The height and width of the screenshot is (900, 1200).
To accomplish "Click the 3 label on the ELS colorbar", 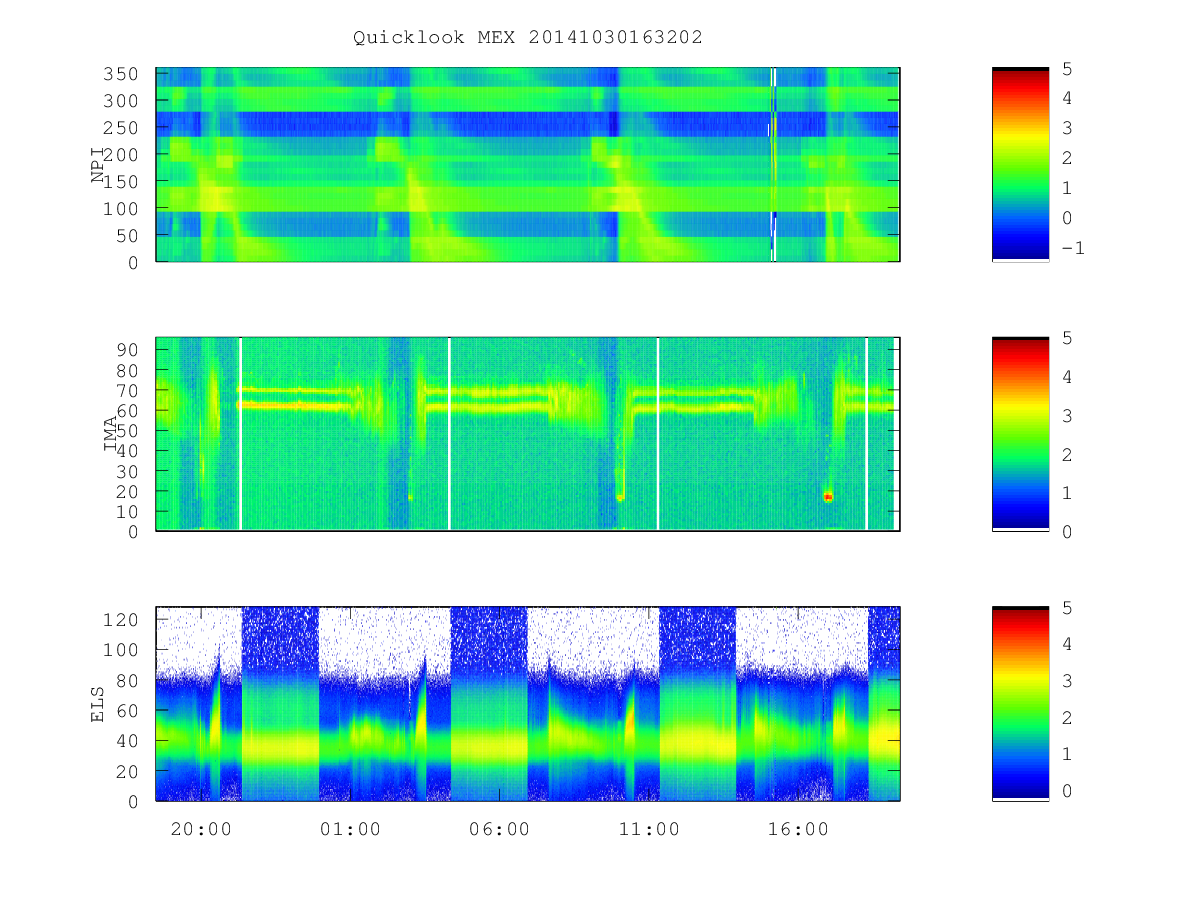I will click(x=1067, y=680).
